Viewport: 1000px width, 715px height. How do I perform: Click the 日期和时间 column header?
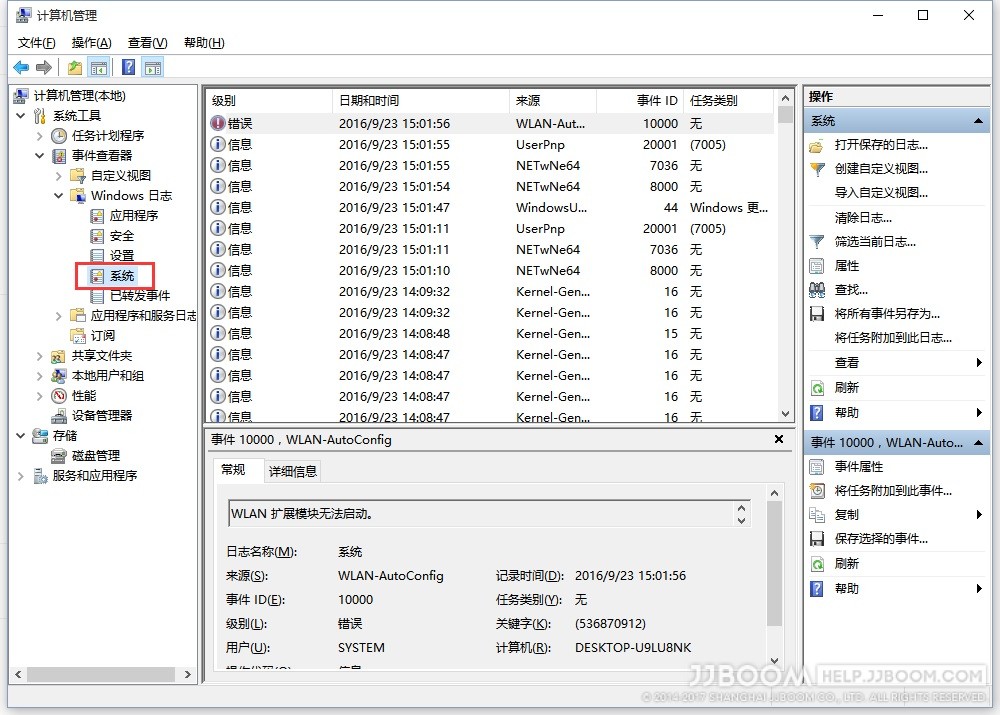click(369, 101)
